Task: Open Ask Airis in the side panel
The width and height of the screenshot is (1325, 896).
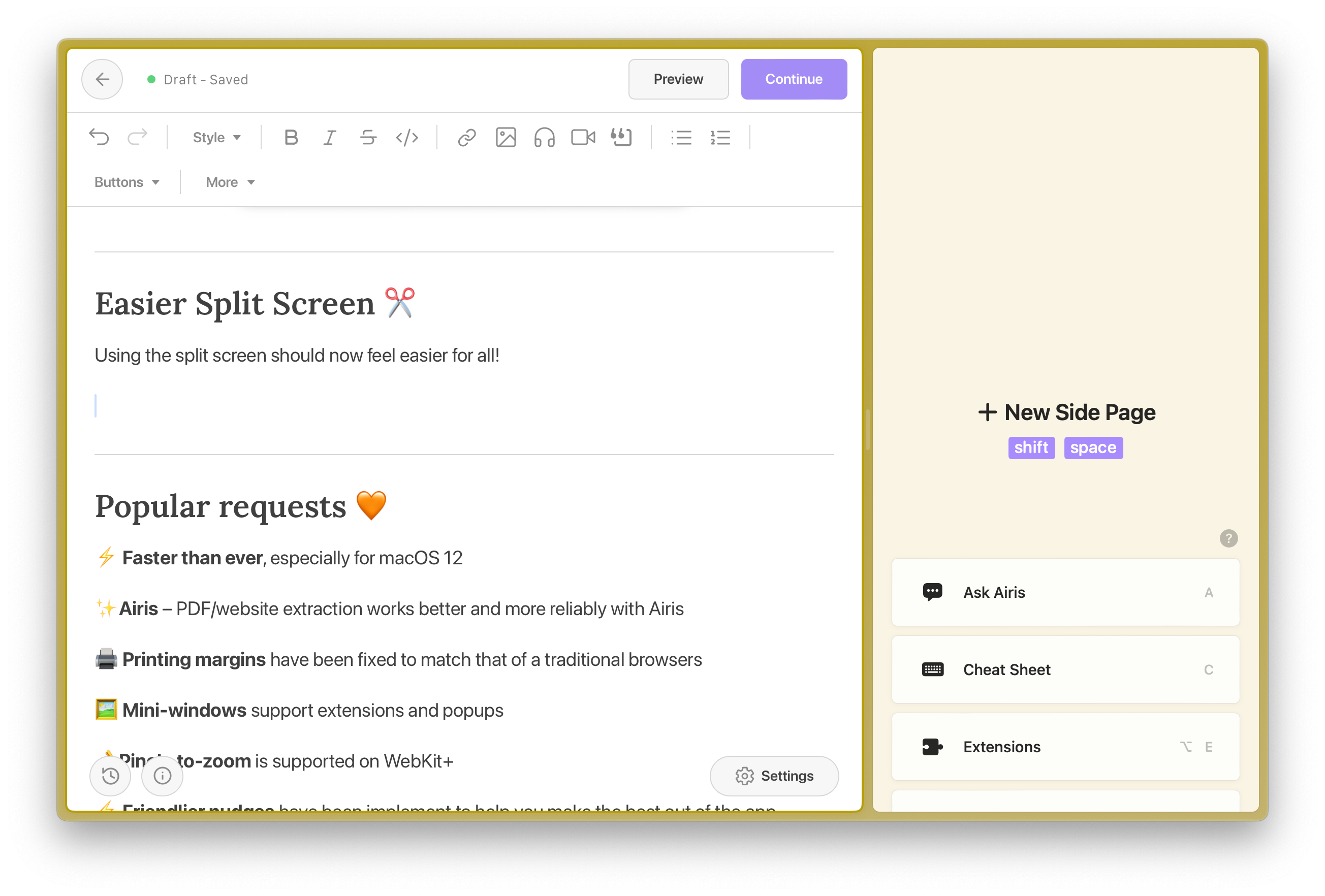Action: pyautogui.click(x=1065, y=592)
